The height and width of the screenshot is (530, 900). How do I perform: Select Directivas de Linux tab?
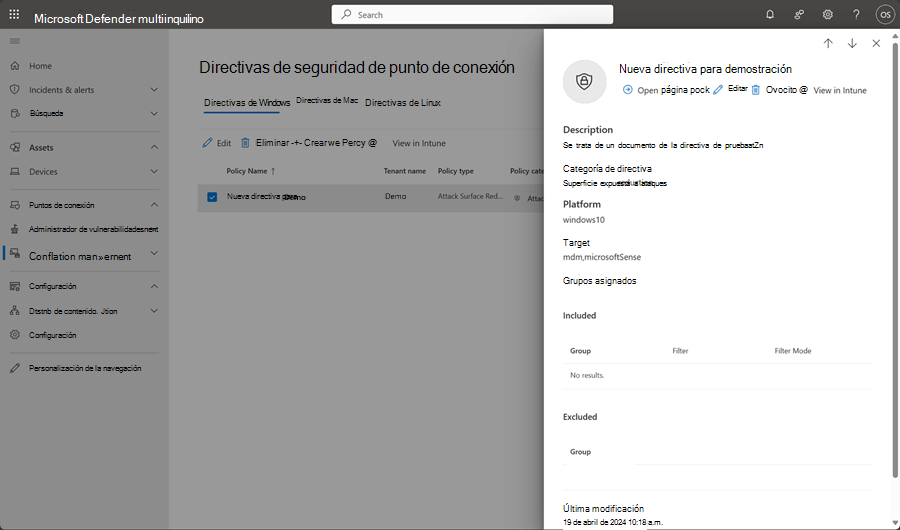pyautogui.click(x=403, y=103)
